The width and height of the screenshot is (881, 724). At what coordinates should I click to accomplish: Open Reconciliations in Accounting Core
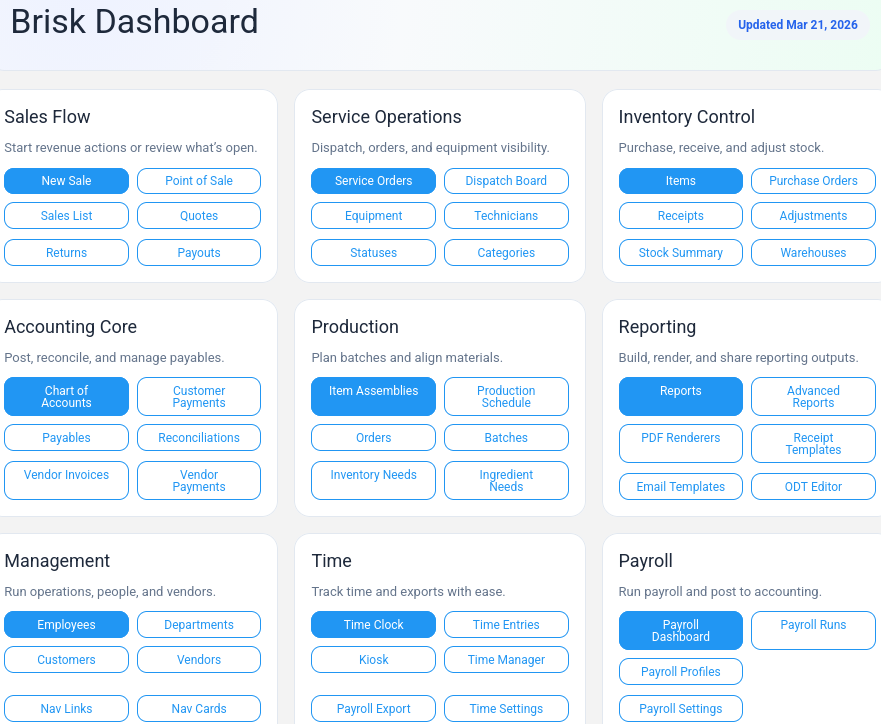coord(198,437)
